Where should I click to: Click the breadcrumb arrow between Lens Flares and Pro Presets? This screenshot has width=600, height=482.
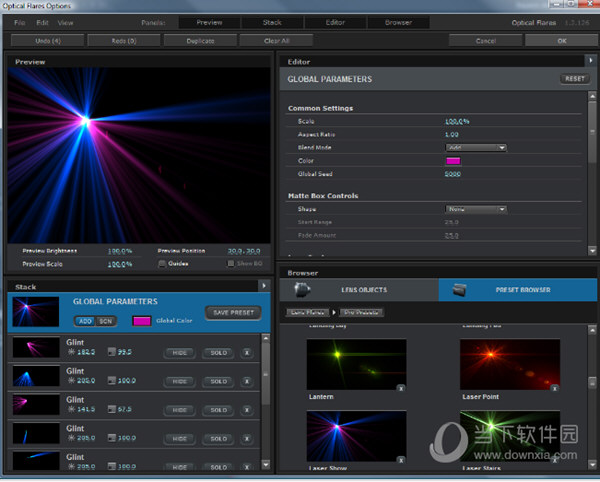point(334,313)
